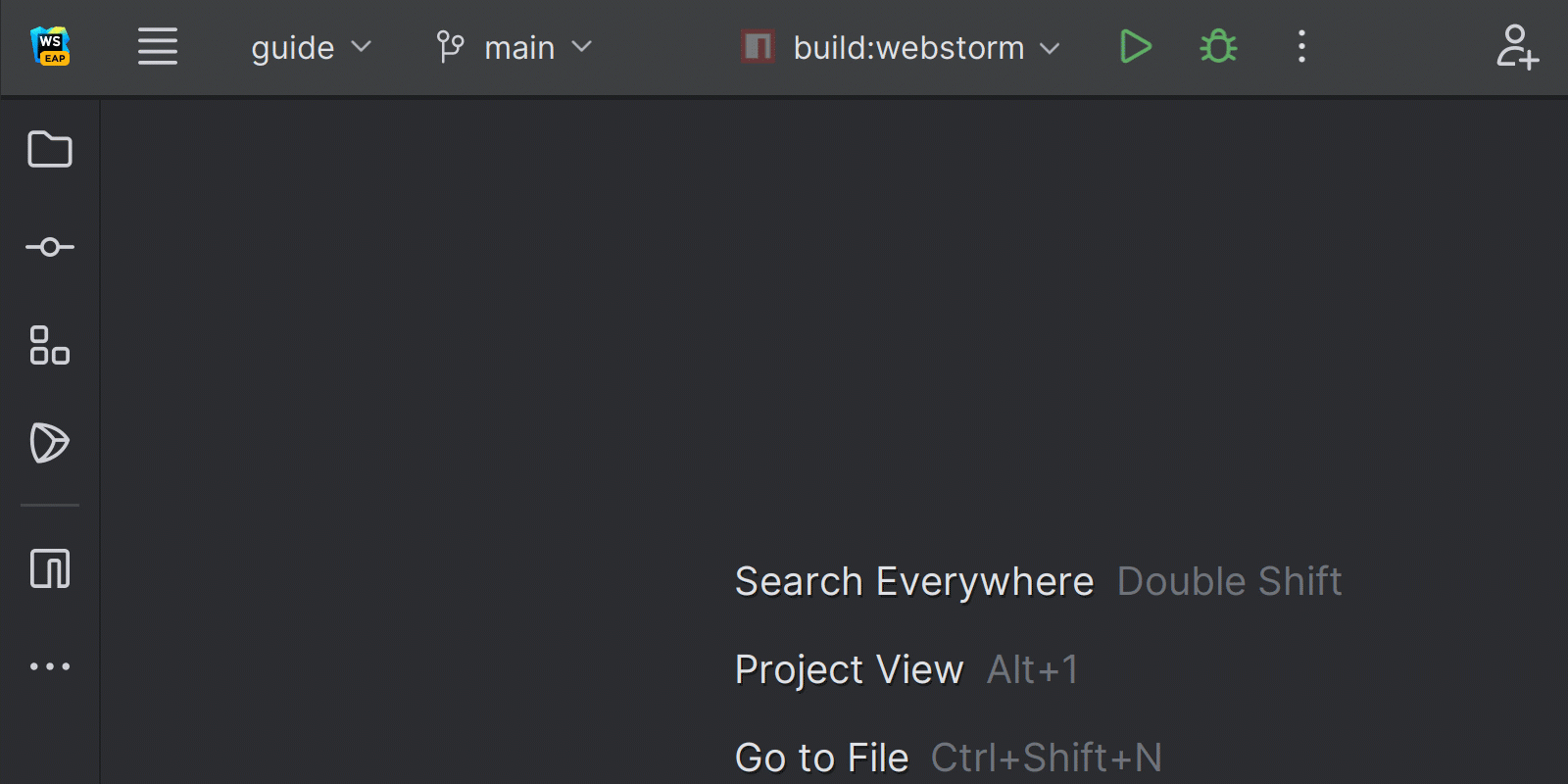This screenshot has height=784, width=1568.
Task: Expand the guide project dropdown
Action: click(x=311, y=47)
